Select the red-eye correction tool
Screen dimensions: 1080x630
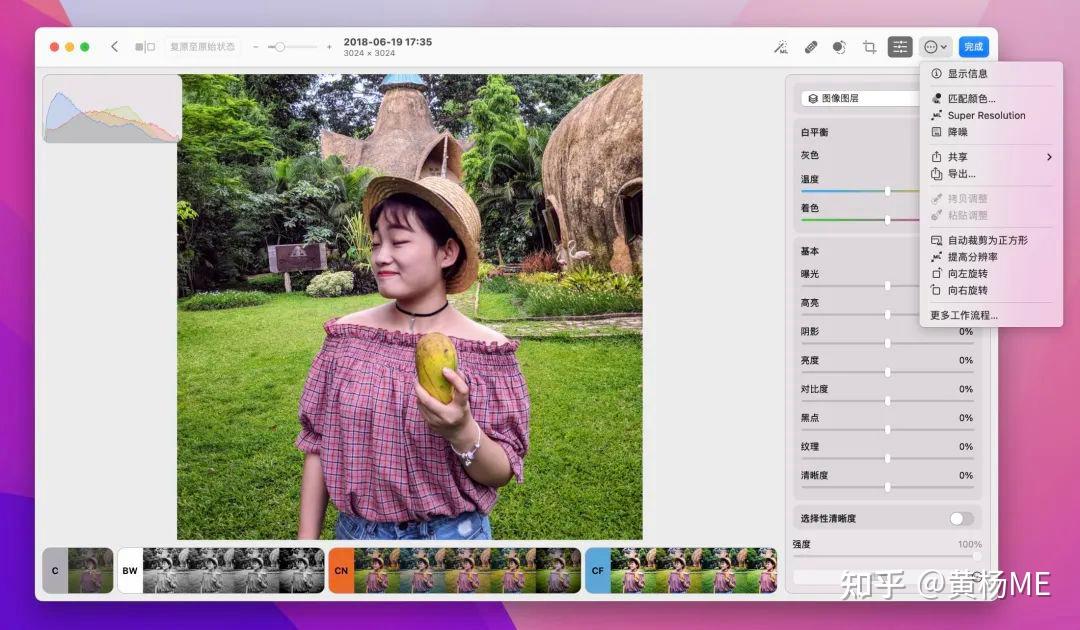point(839,46)
